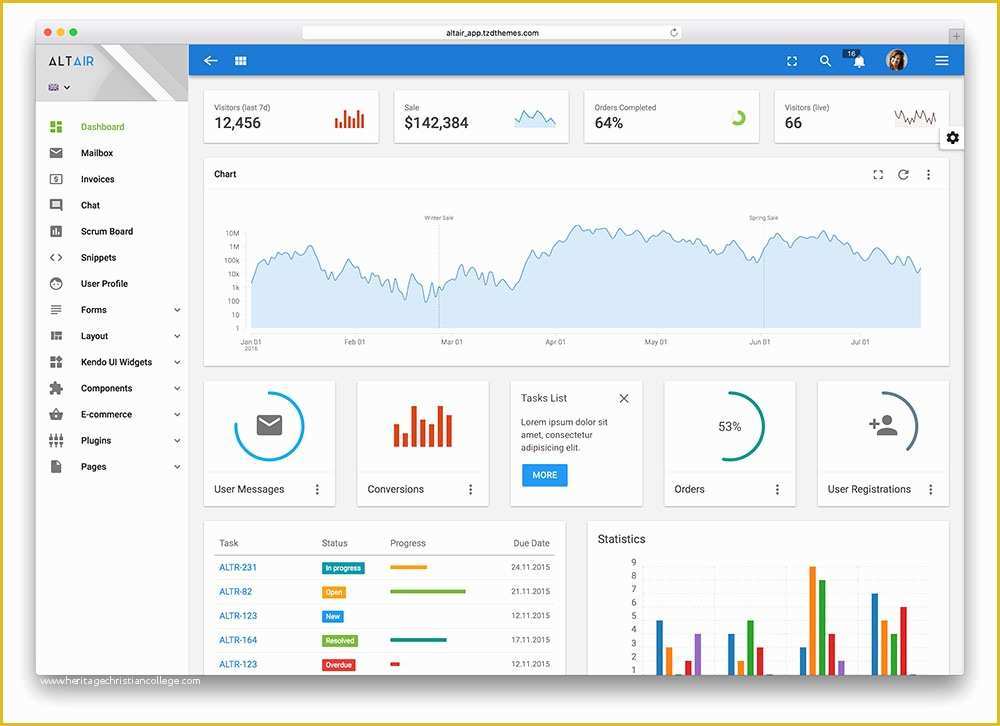Click the E-commerce basket icon
Image resolution: width=1000 pixels, height=726 pixels.
coord(56,415)
